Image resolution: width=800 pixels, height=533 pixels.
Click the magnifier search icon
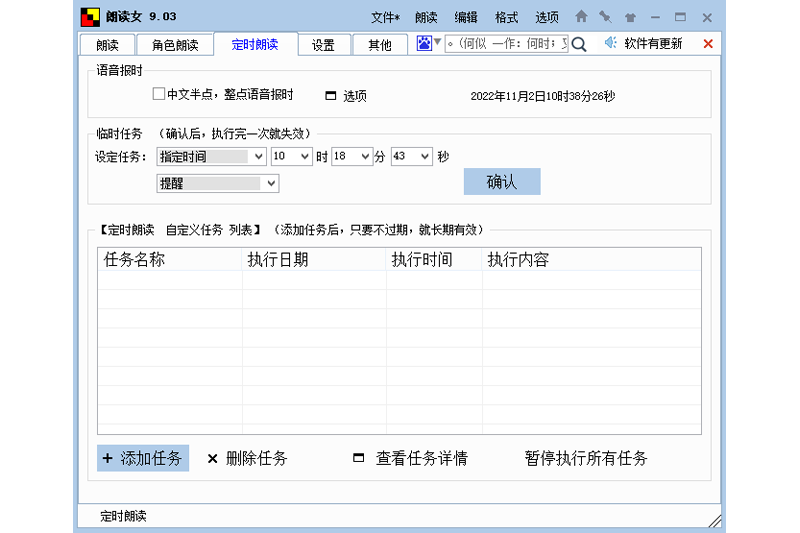point(579,44)
